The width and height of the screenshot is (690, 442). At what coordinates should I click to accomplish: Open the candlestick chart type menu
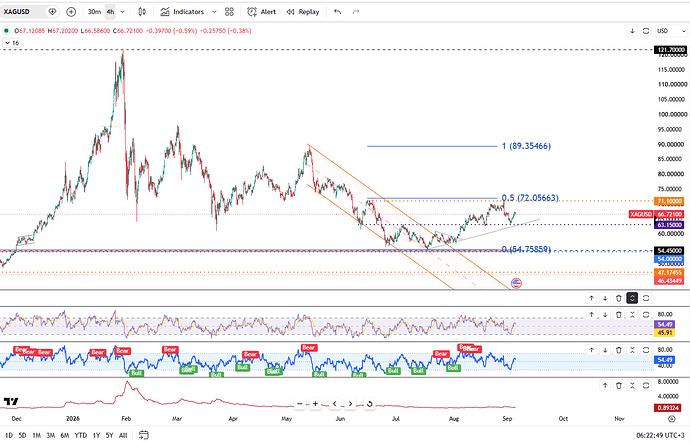pos(142,12)
